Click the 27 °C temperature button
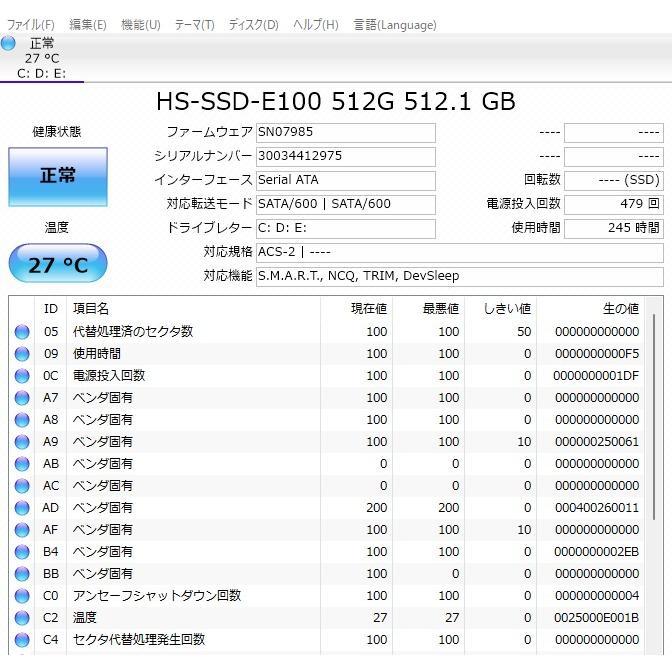This screenshot has width=672, height=672. pyautogui.click(x=58, y=265)
